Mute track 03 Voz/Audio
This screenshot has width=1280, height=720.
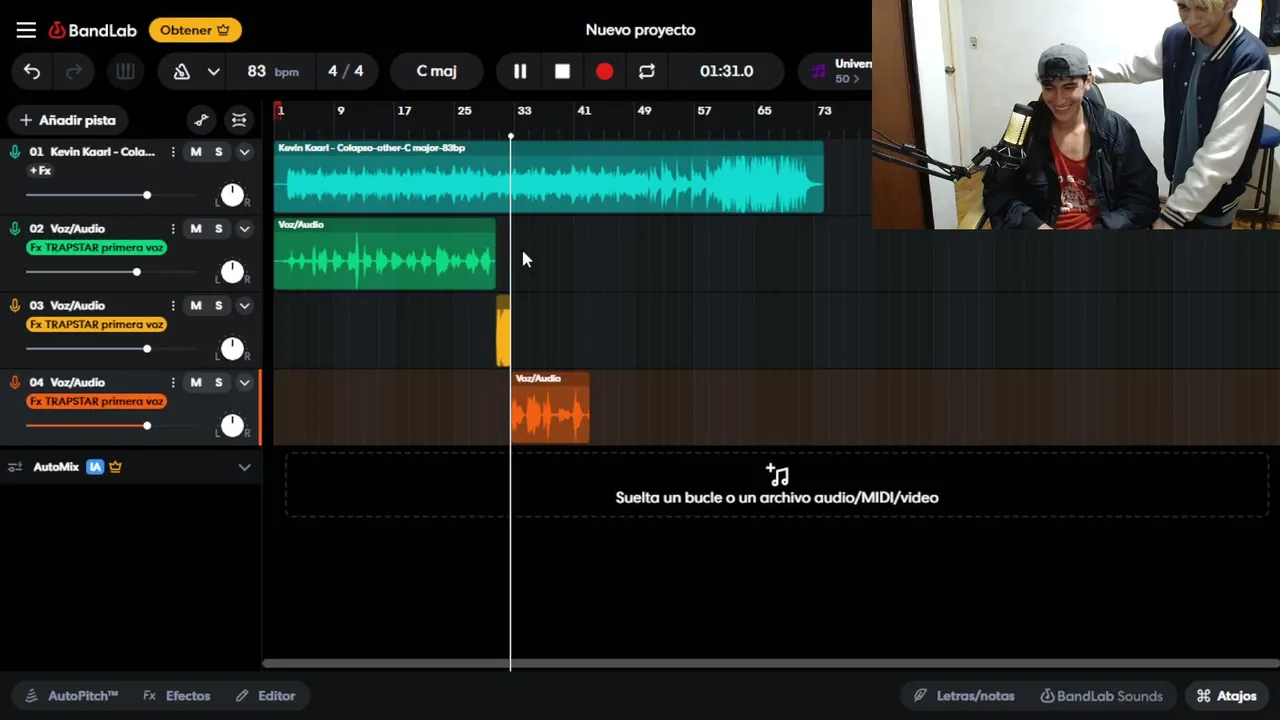(196, 306)
